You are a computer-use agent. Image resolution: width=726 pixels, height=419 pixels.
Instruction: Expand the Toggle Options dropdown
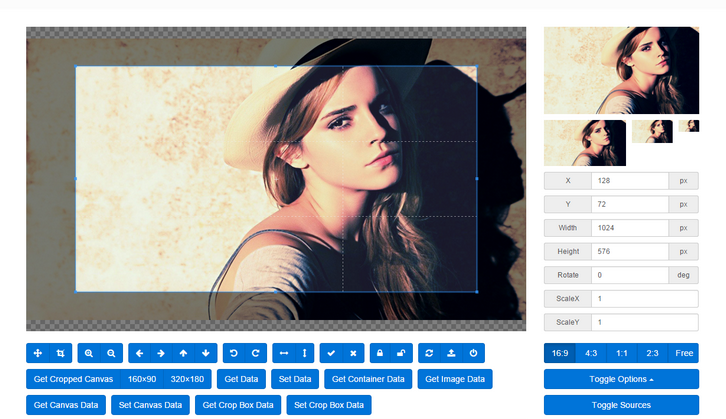pos(621,379)
